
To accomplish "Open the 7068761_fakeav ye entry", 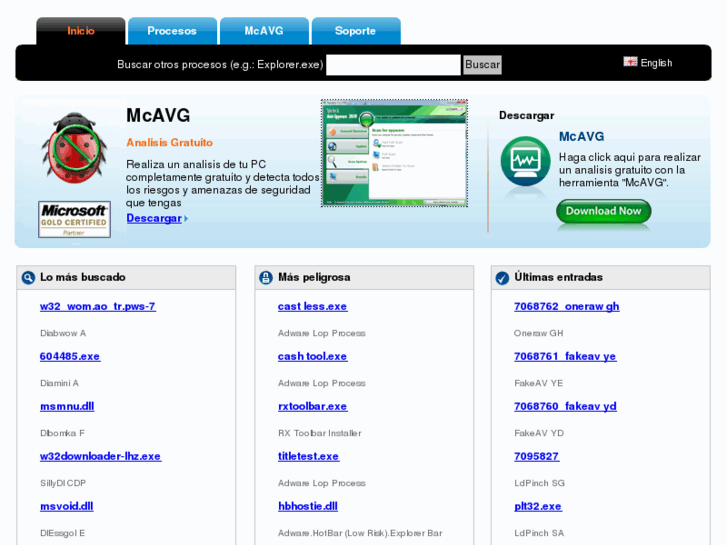I will pos(565,356).
